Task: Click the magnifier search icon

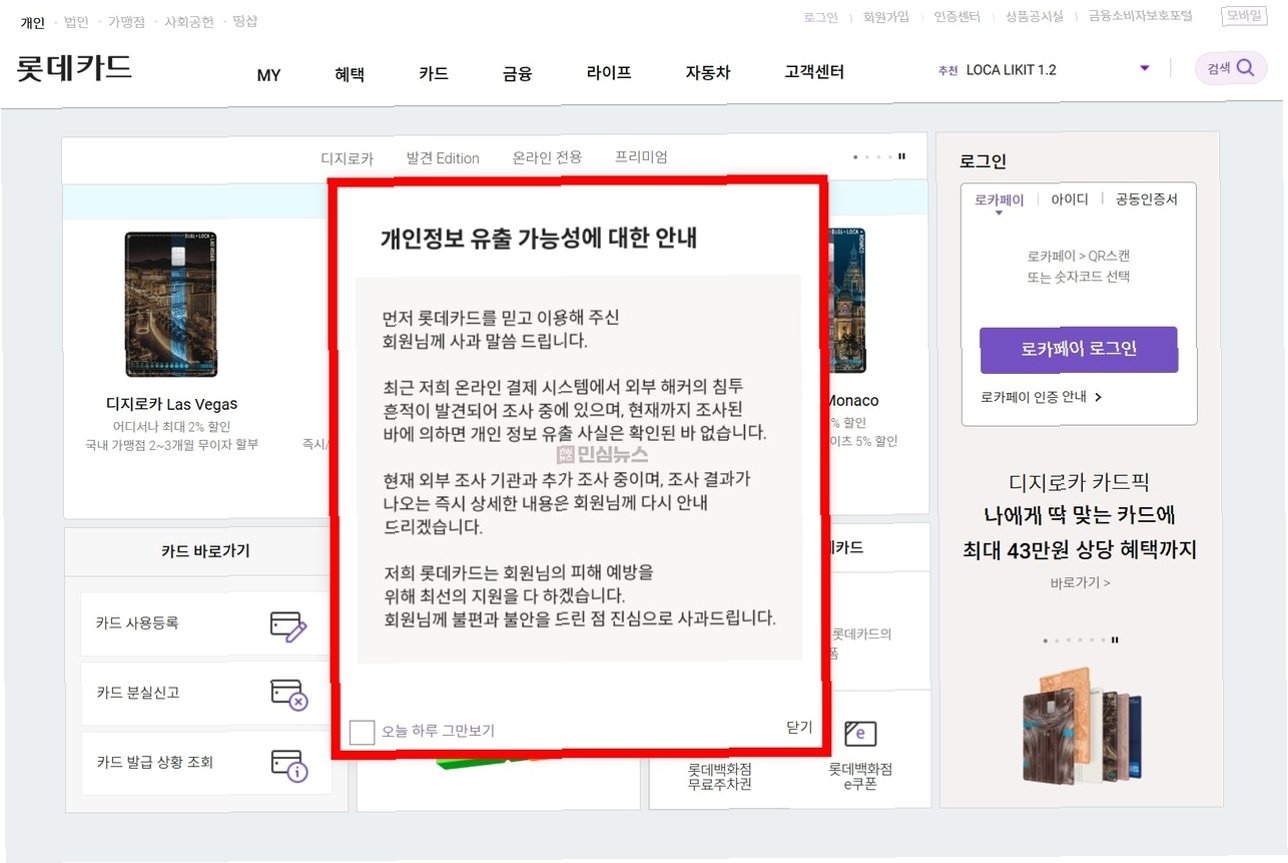Action: pyautogui.click(x=1245, y=68)
